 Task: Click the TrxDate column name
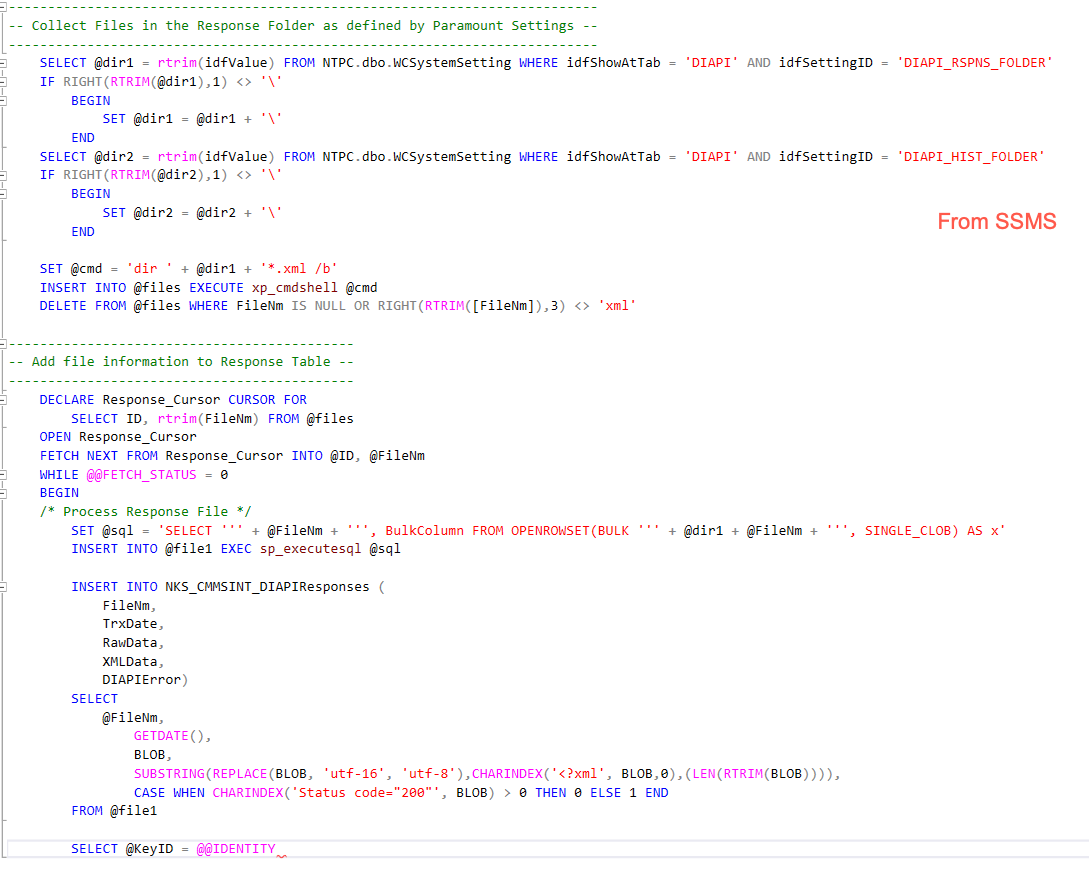click(x=130, y=624)
